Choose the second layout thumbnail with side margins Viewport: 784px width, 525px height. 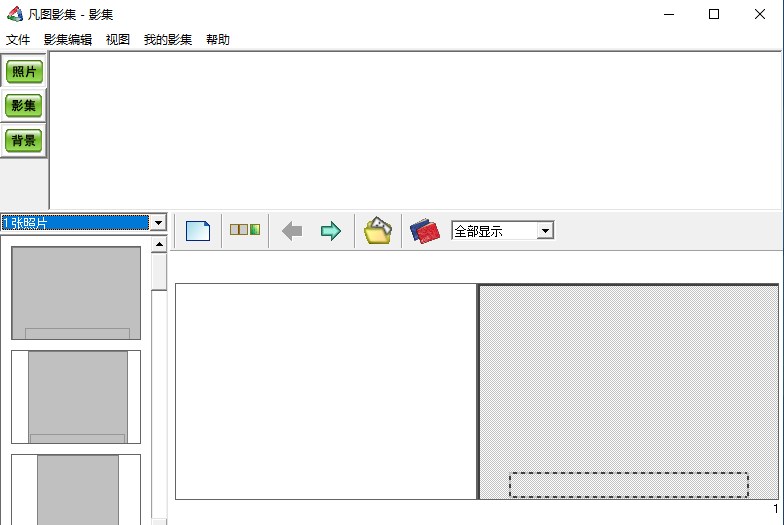76,397
